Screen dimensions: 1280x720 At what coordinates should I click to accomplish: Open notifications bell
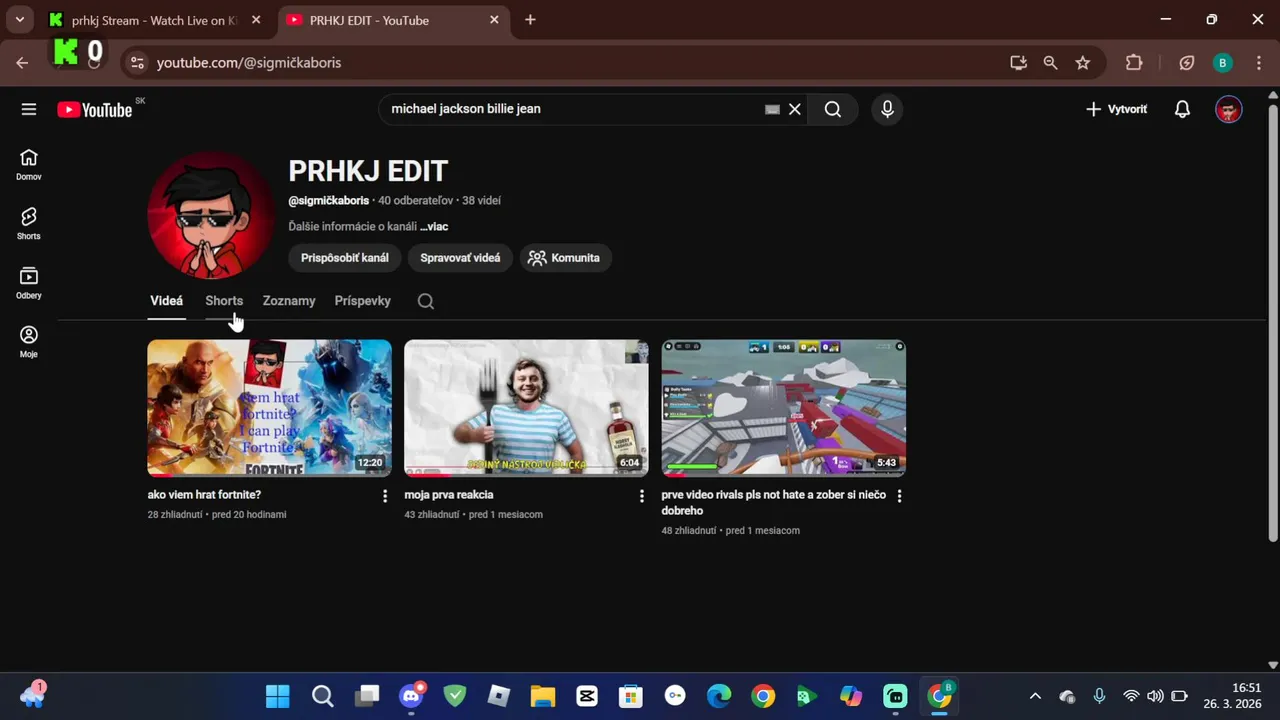(1182, 109)
